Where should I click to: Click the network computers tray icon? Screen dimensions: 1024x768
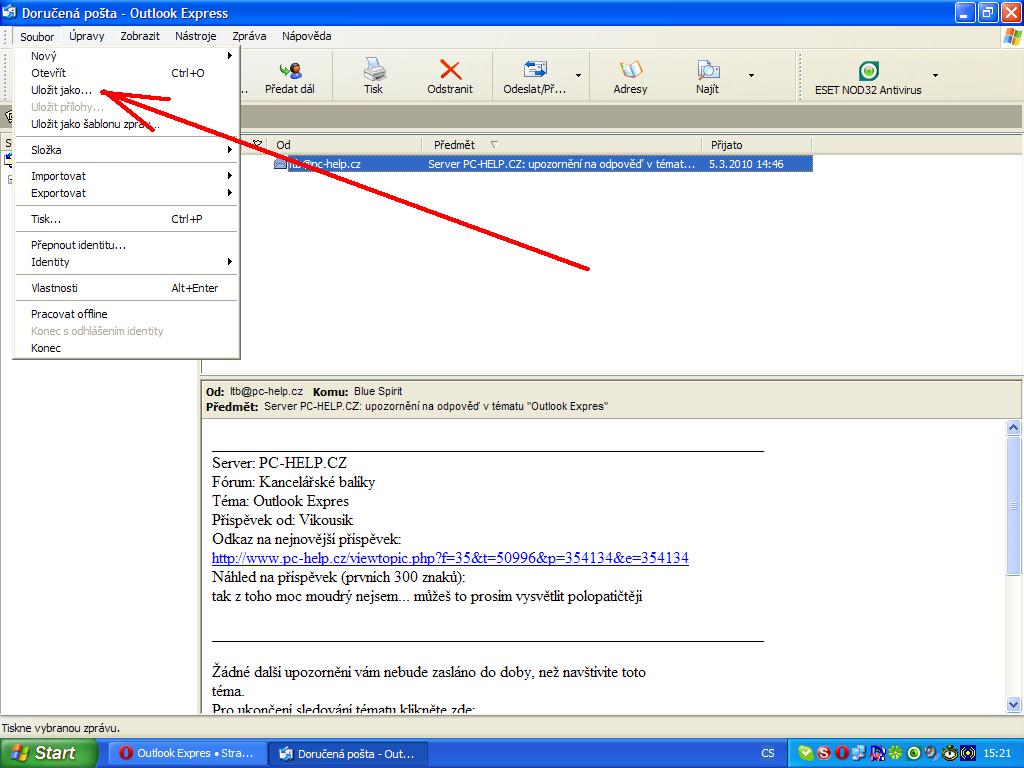pyautogui.click(x=859, y=753)
